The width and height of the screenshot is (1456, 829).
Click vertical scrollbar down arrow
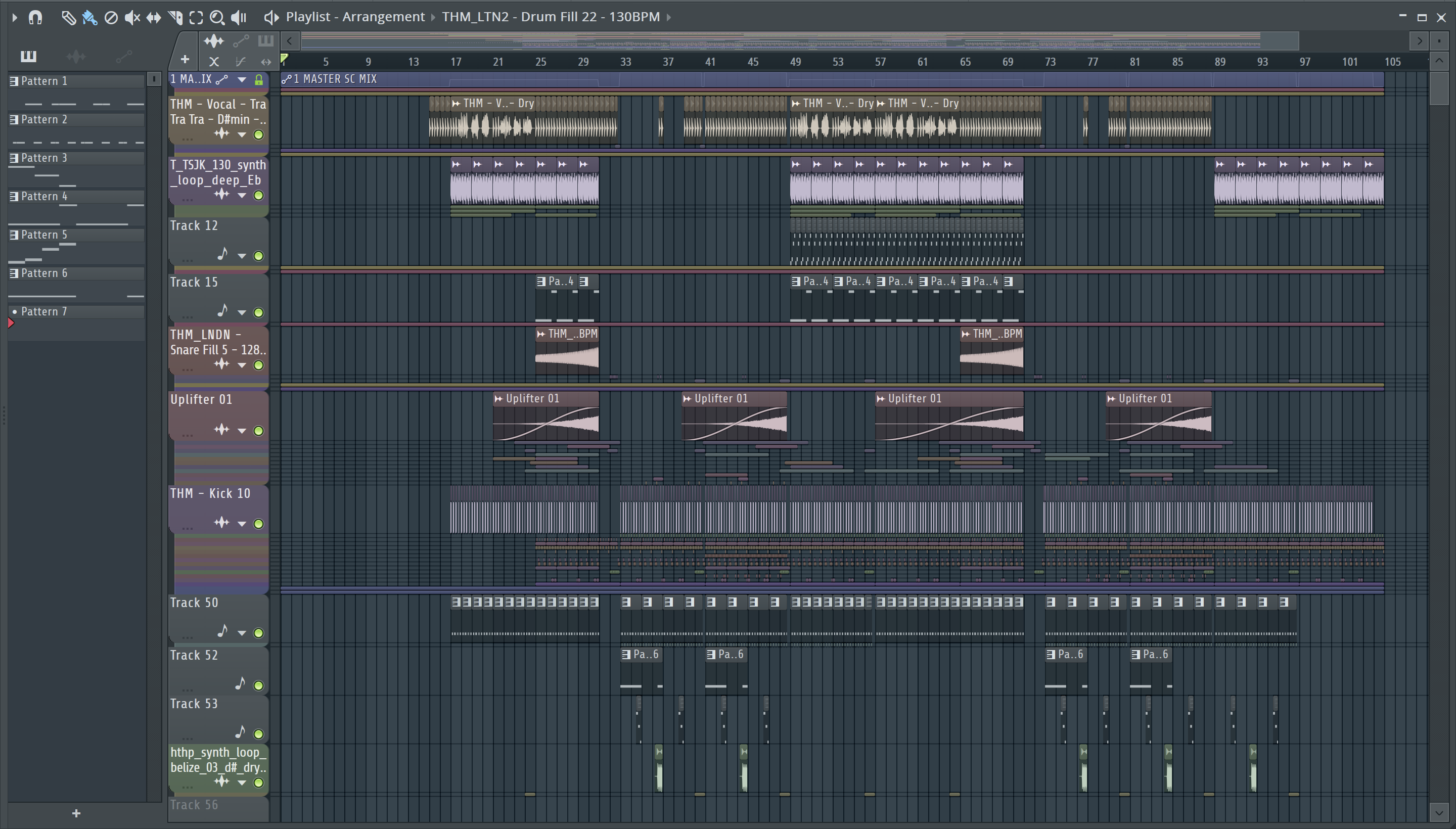pyautogui.click(x=1439, y=812)
